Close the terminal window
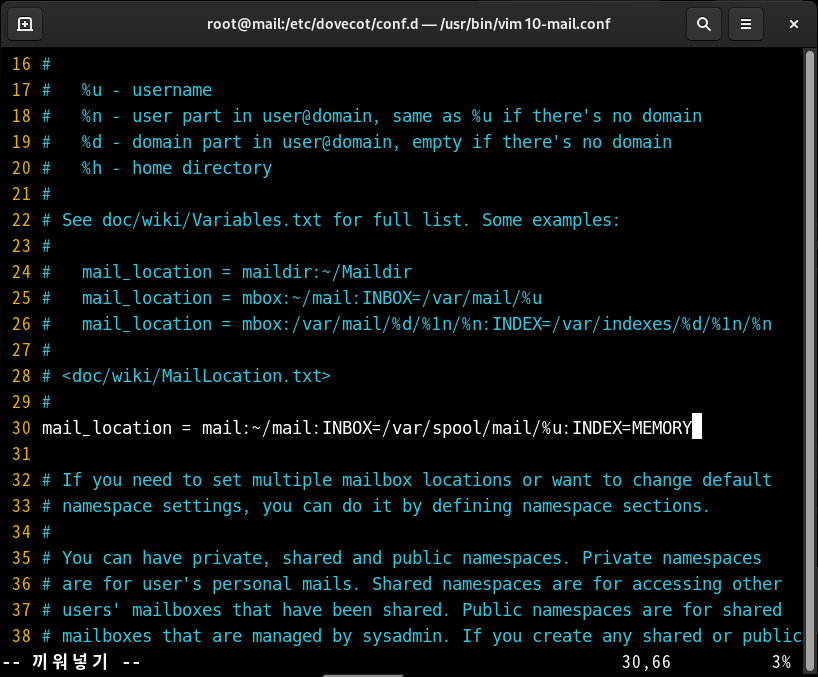818x677 pixels. coord(793,24)
